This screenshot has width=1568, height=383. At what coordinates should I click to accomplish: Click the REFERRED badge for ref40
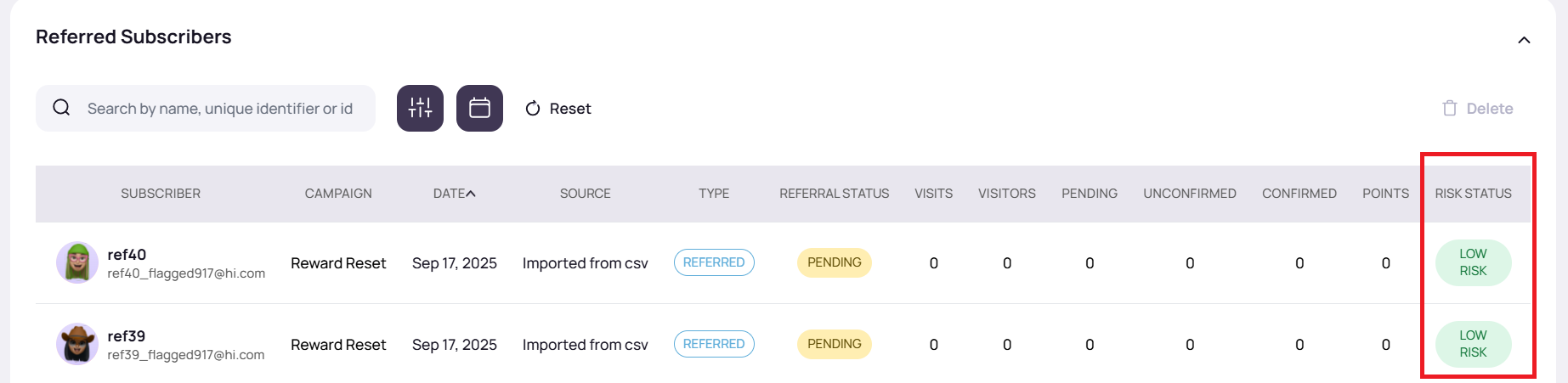tap(714, 262)
